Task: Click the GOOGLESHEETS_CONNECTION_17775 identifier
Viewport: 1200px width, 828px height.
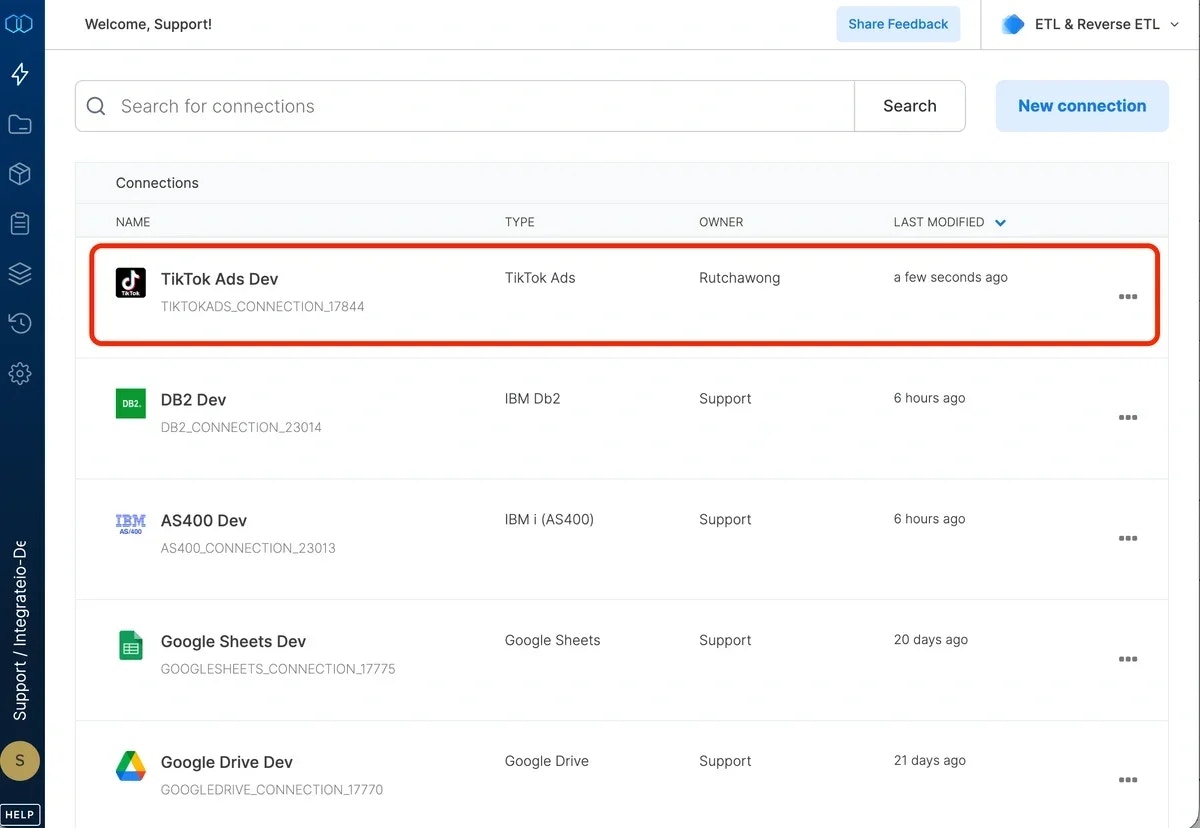Action: tap(278, 669)
